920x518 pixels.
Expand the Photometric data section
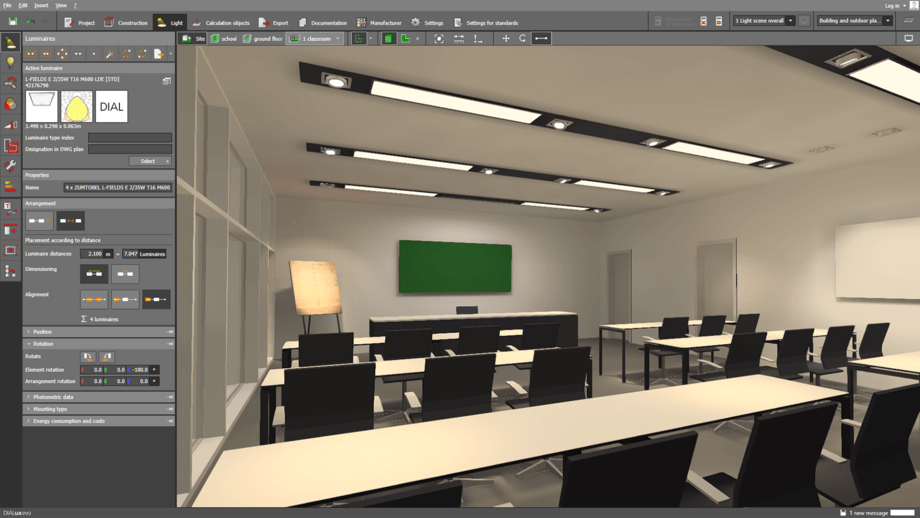coord(52,397)
